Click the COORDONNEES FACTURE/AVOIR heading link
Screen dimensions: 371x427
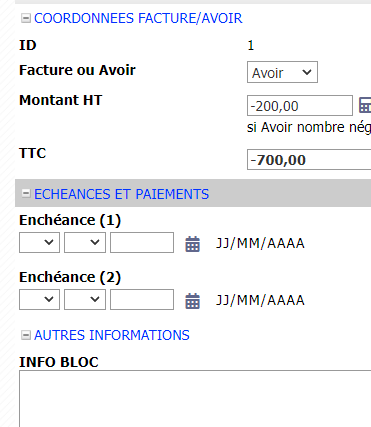[138, 18]
